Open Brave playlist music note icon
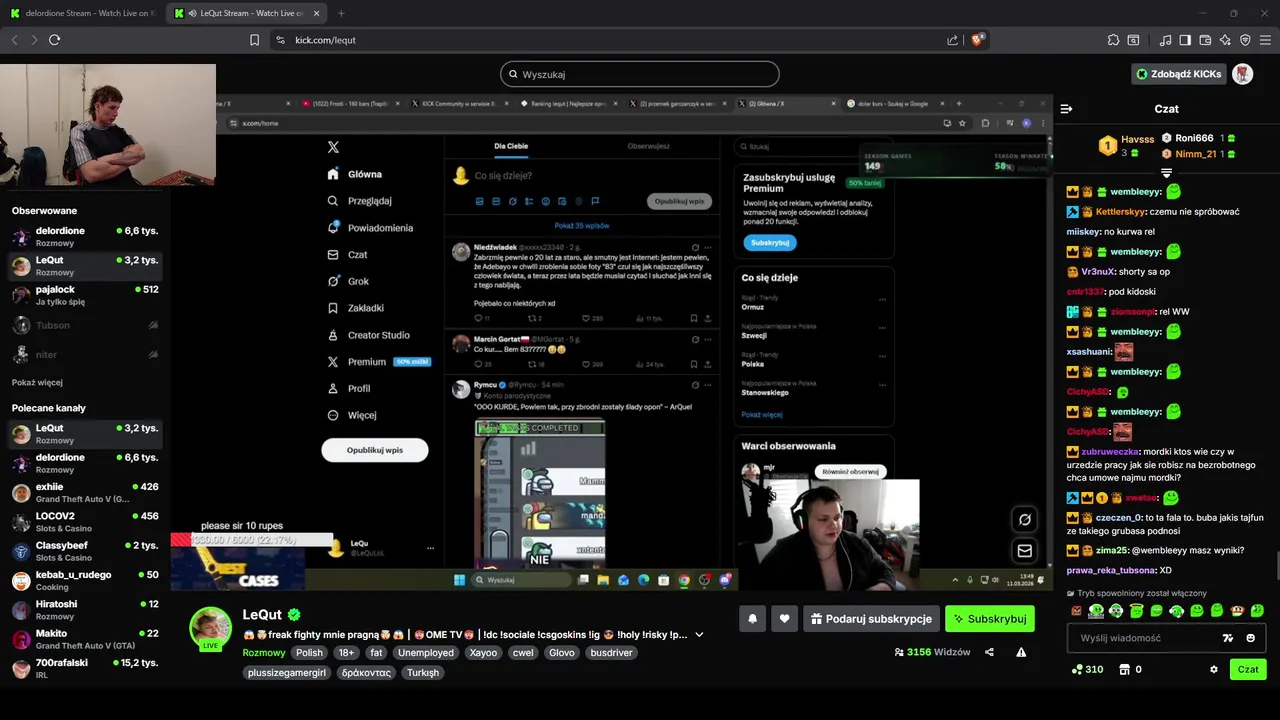This screenshot has height=720, width=1280. (1165, 40)
